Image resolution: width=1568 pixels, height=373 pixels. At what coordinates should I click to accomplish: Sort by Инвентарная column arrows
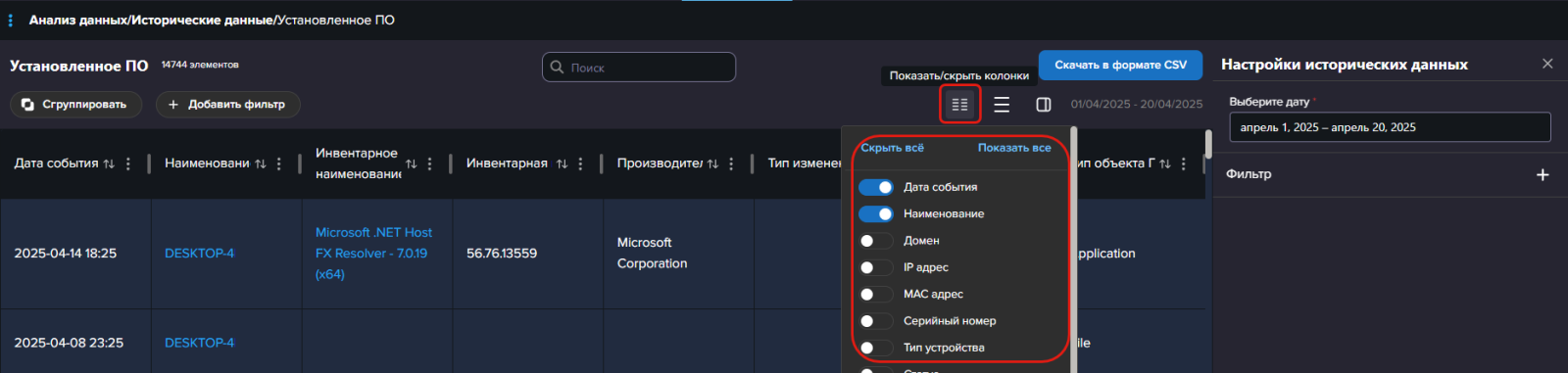[562, 163]
